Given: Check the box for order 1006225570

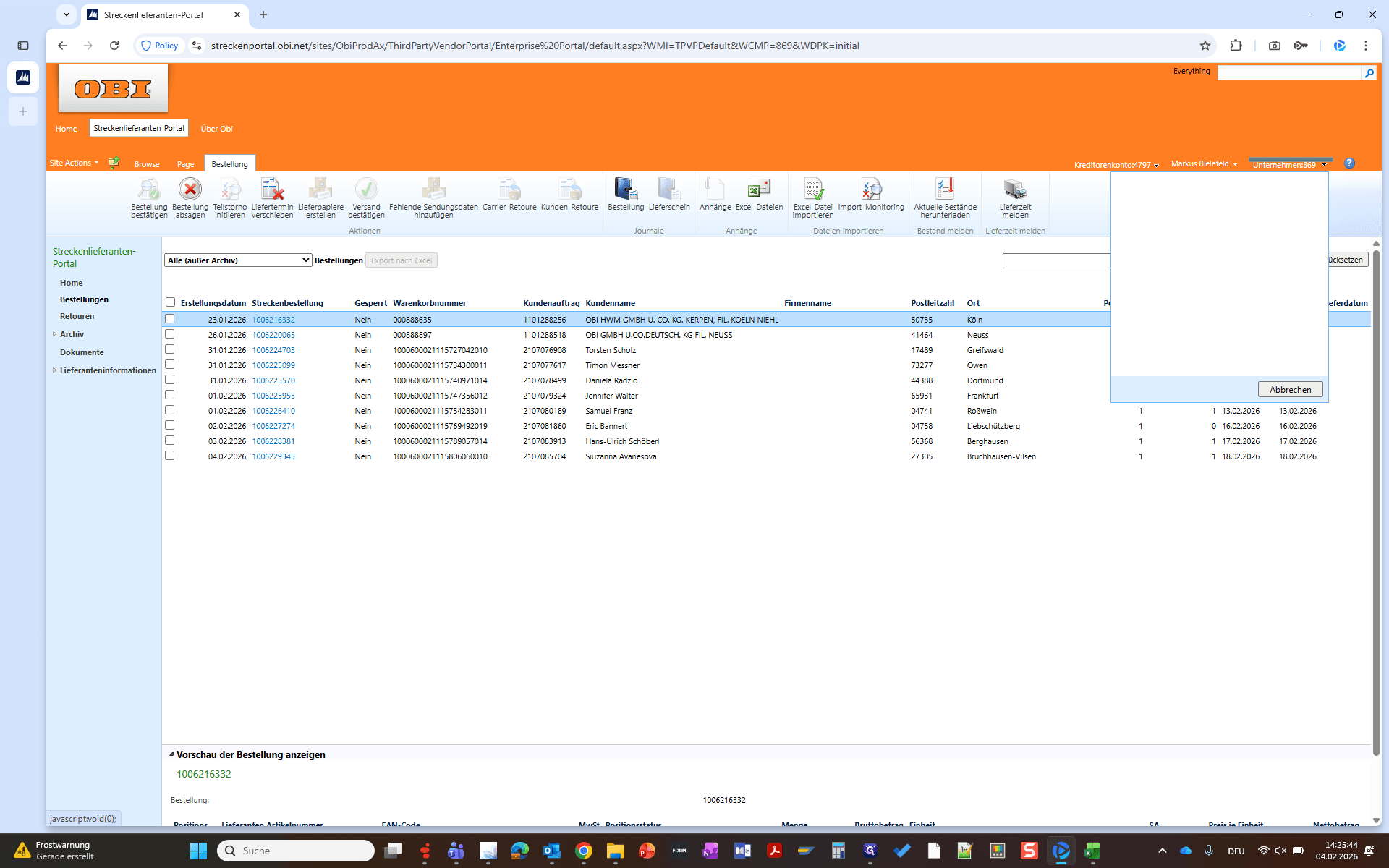Looking at the screenshot, I should [170, 380].
